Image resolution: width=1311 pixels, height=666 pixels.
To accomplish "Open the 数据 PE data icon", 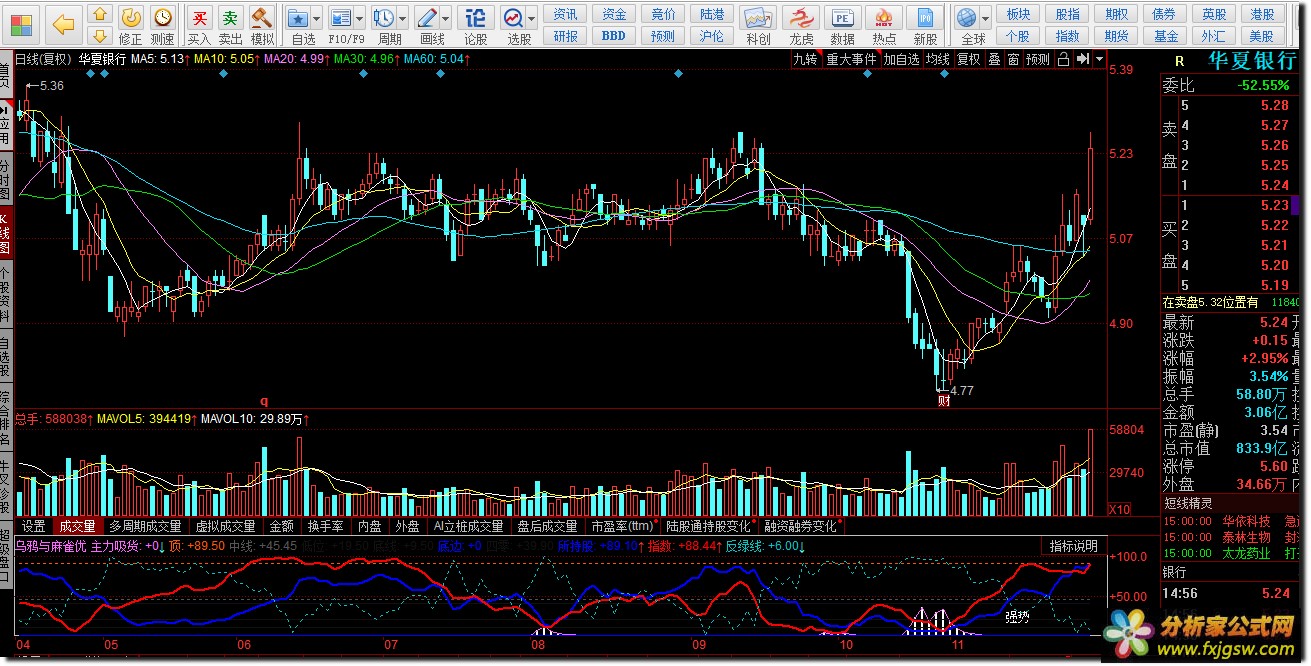I will click(x=843, y=18).
